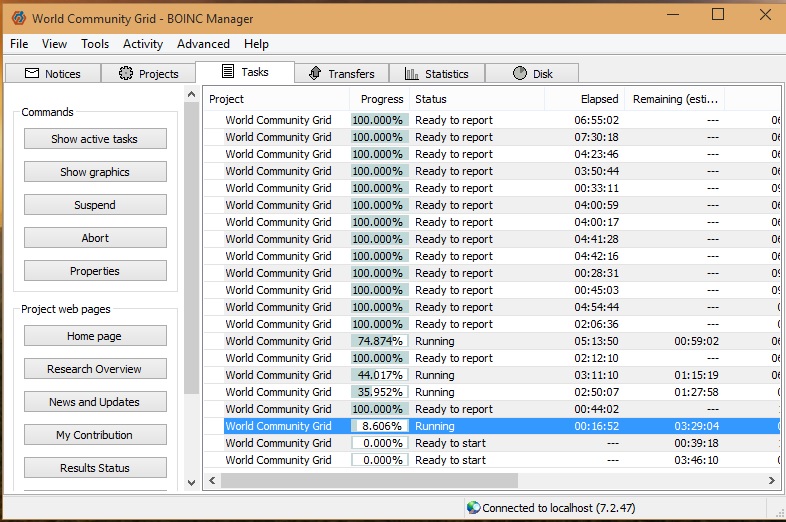
Task: Select the task with elapsed 00:33:11
Action: [x=492, y=188]
